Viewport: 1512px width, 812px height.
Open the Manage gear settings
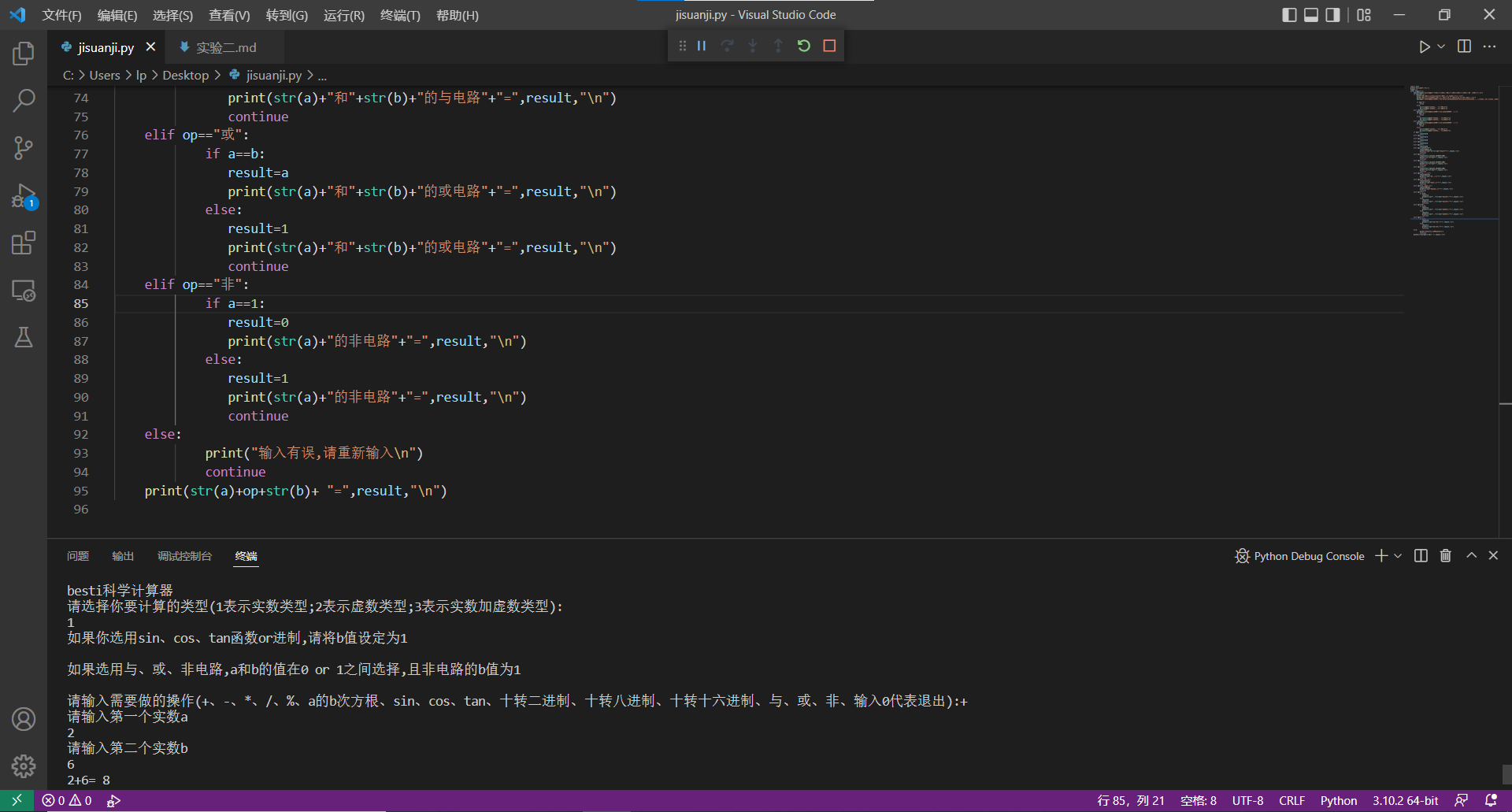24,766
